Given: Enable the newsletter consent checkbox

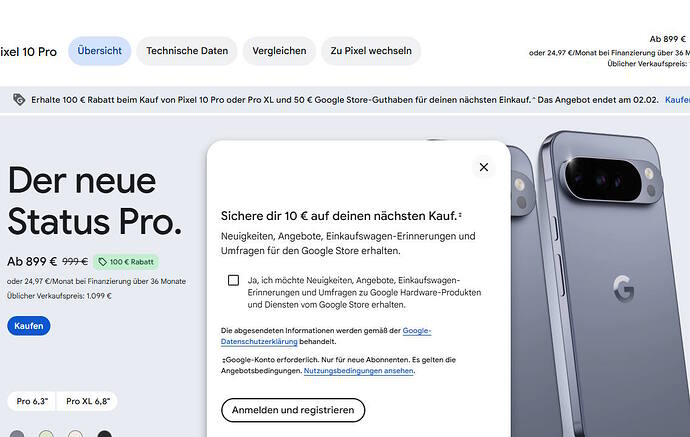Looking at the screenshot, I should point(233,280).
